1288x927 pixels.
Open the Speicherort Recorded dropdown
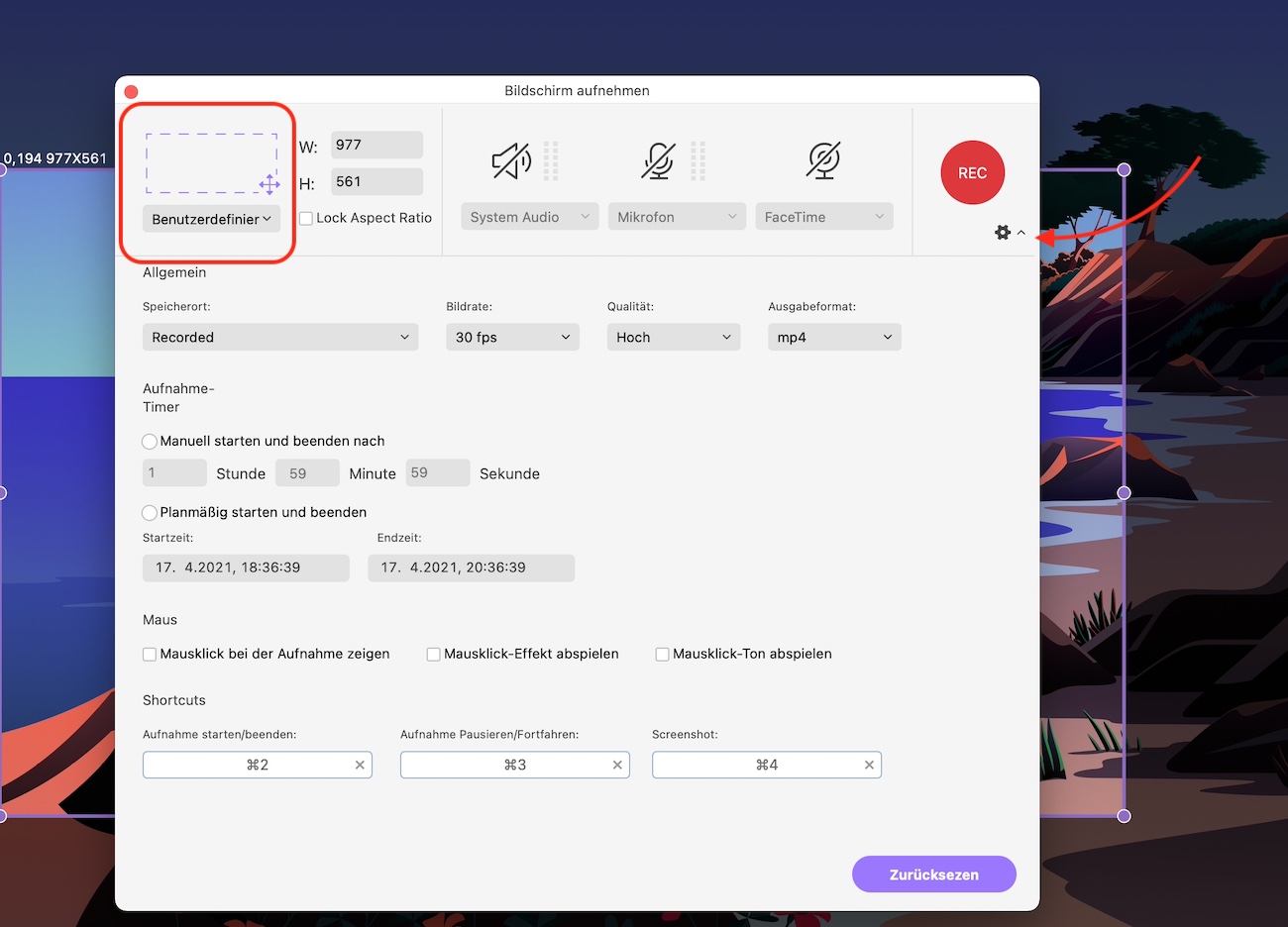280,337
